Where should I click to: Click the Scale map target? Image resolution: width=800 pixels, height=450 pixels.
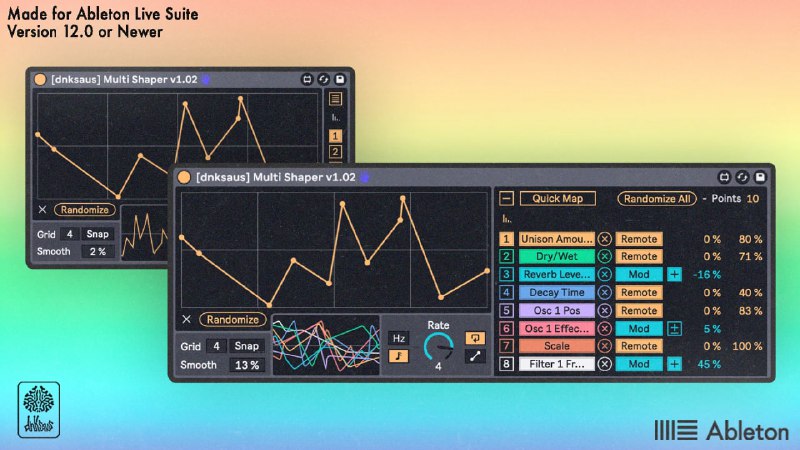[557, 346]
